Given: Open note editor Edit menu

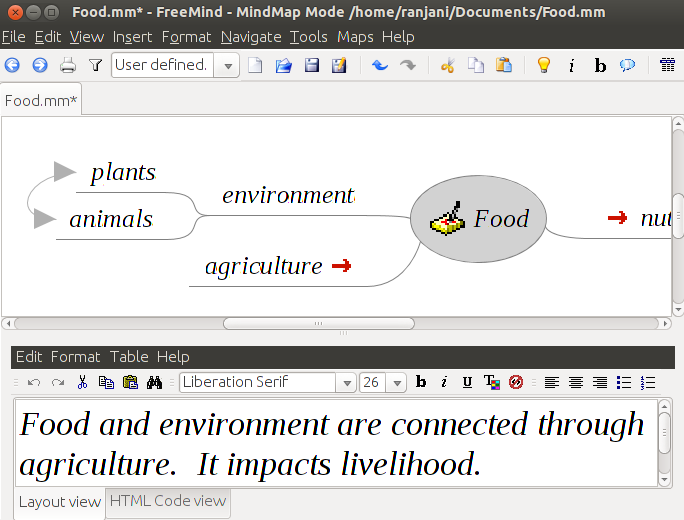Looking at the screenshot, I should coord(29,357).
